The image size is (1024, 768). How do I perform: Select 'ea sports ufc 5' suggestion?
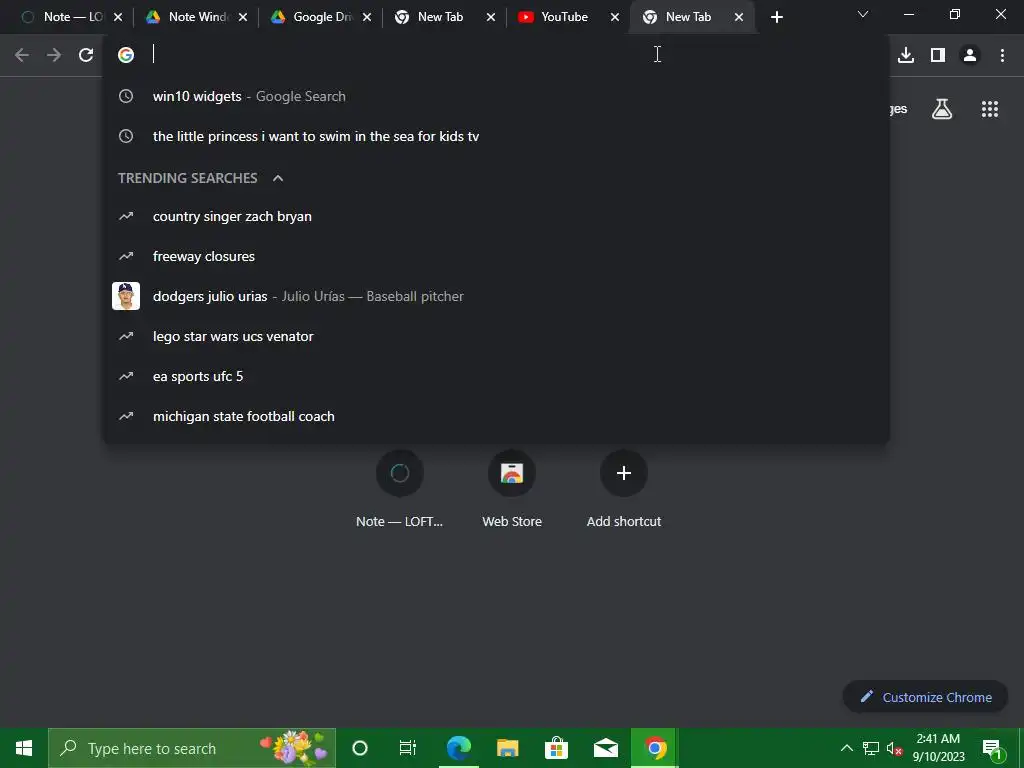pyautogui.click(x=496, y=376)
